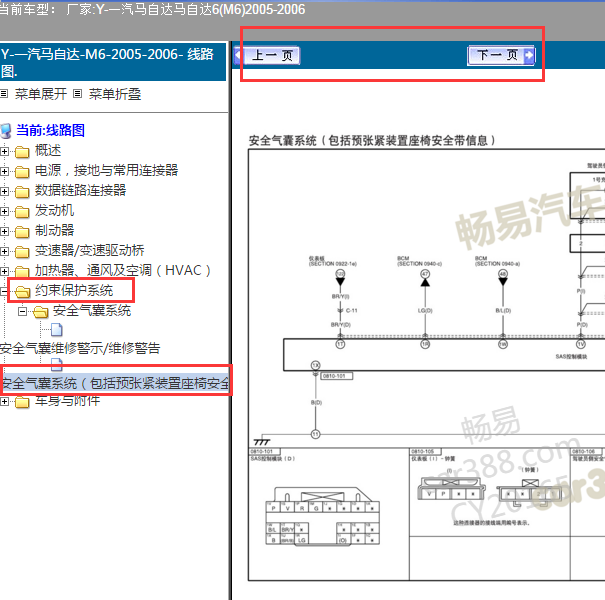Click the 概述 folder icon
Screen dimensions: 605x600
tap(22, 152)
